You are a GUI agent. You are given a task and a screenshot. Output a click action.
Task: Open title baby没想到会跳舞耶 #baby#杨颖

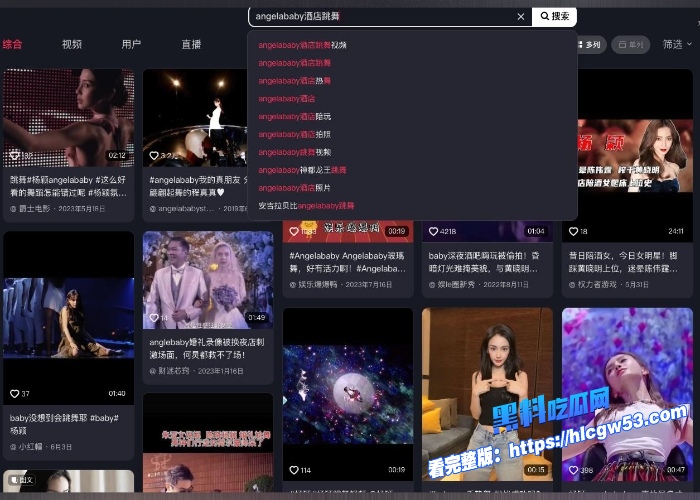click(x=64, y=424)
